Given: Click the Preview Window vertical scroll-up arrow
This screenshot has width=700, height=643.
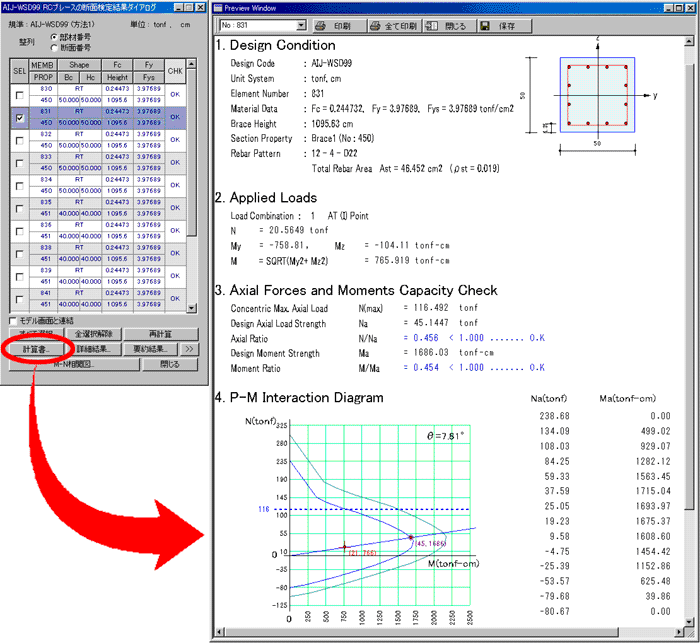Looking at the screenshot, I should point(689,42).
